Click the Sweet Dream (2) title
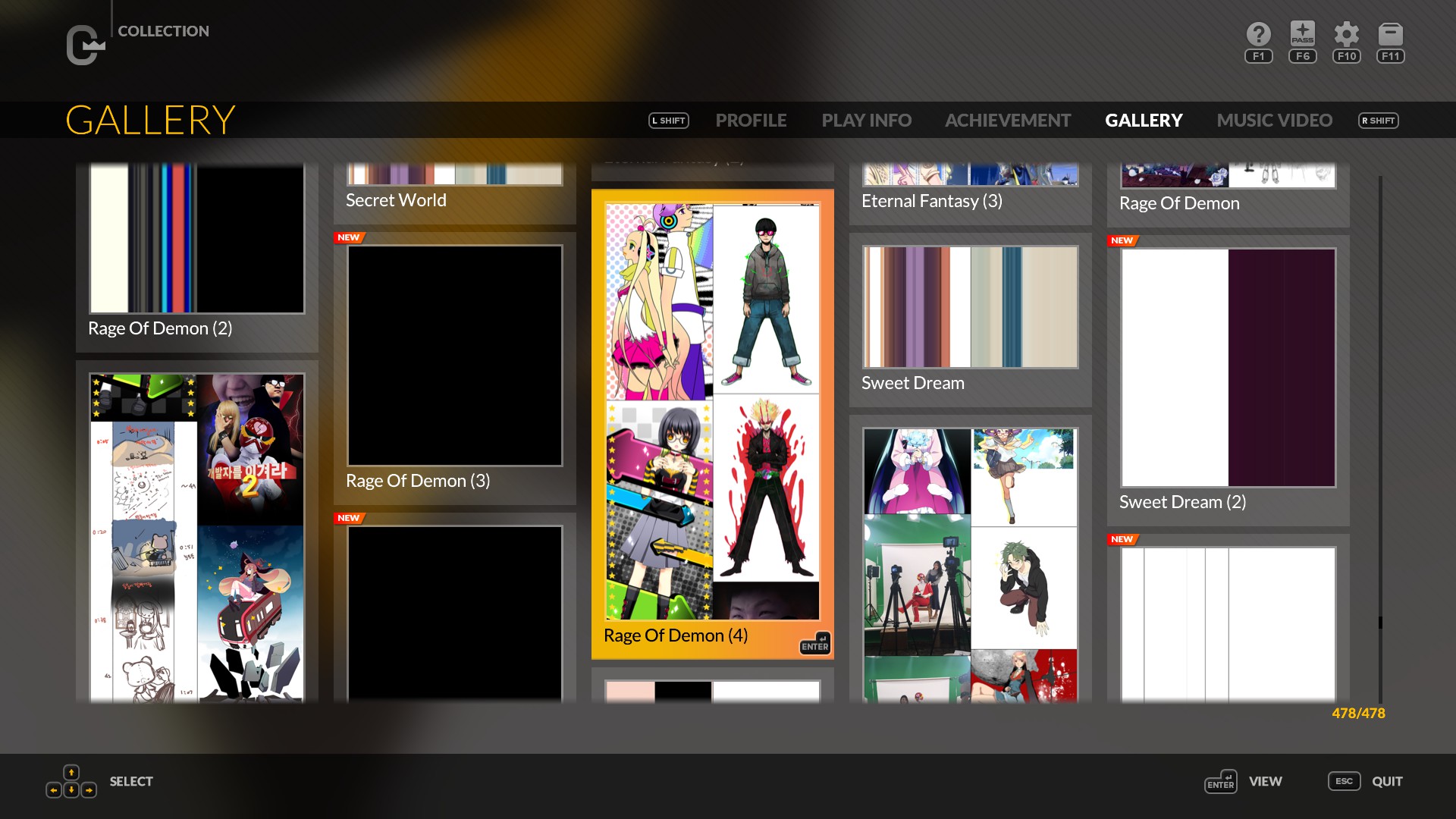The width and height of the screenshot is (1456, 819). point(1183,502)
